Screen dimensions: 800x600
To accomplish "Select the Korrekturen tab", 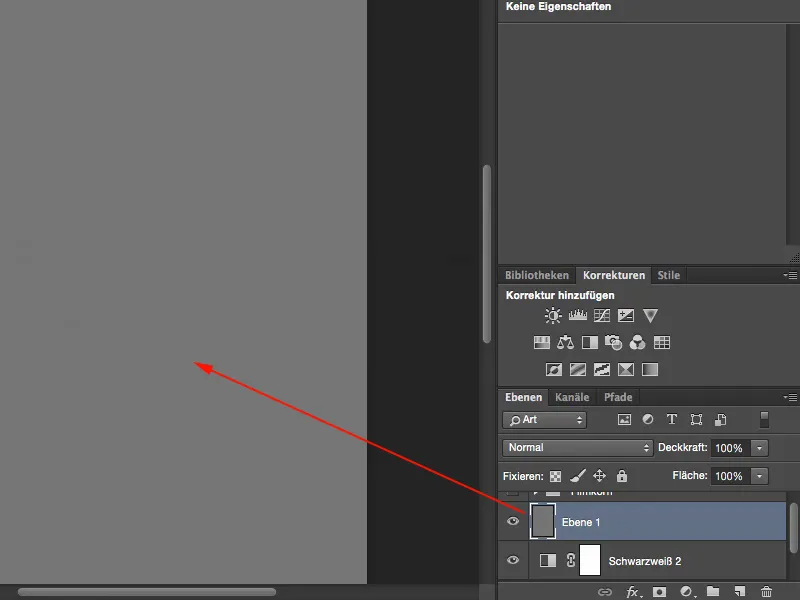I will point(614,275).
